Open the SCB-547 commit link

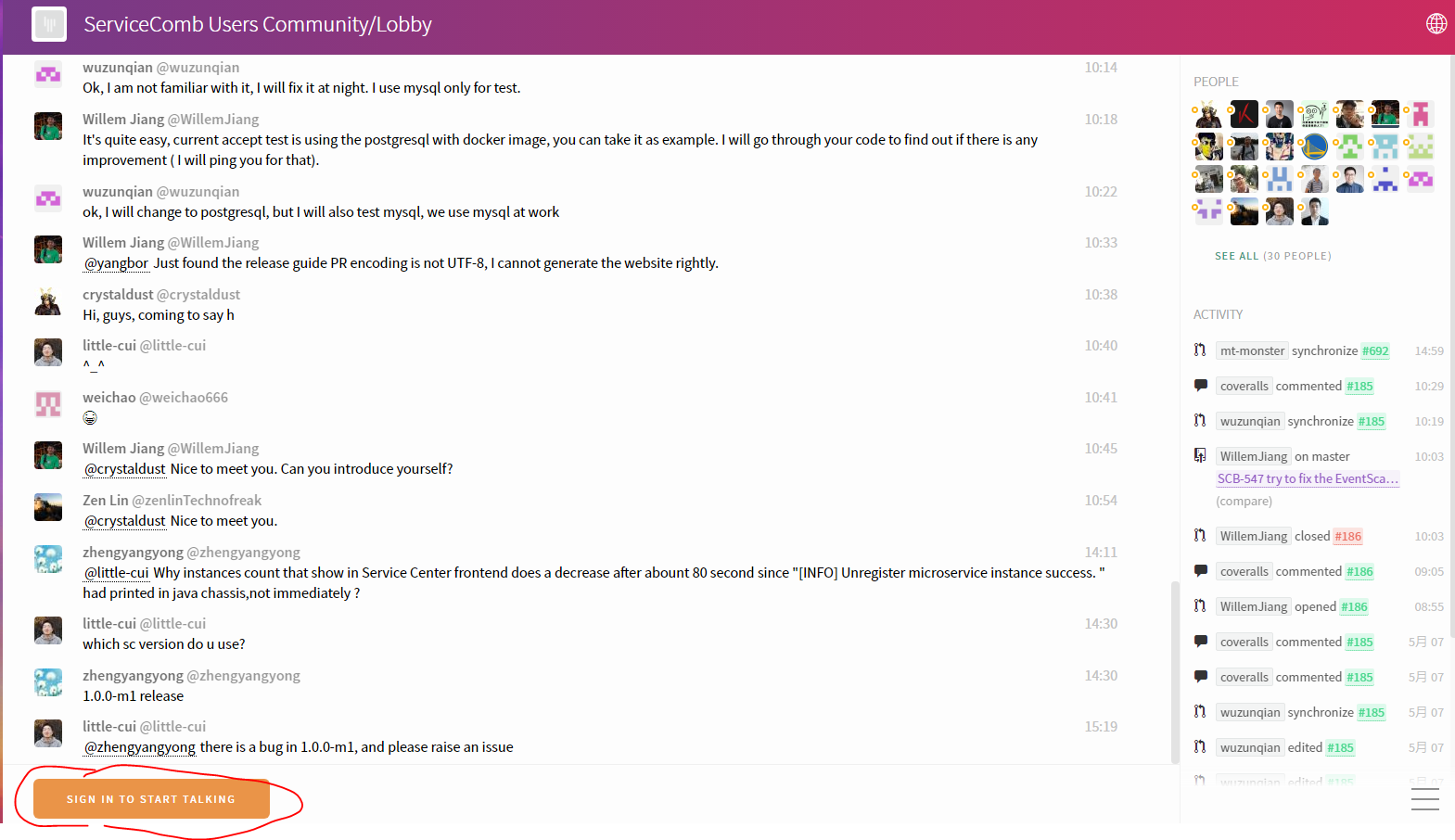tap(1307, 478)
